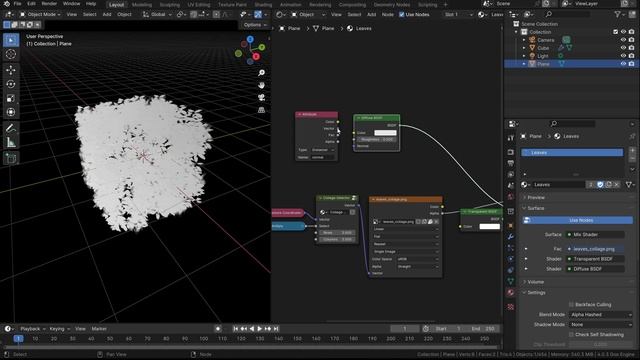Activate the Transform tool

point(11,112)
